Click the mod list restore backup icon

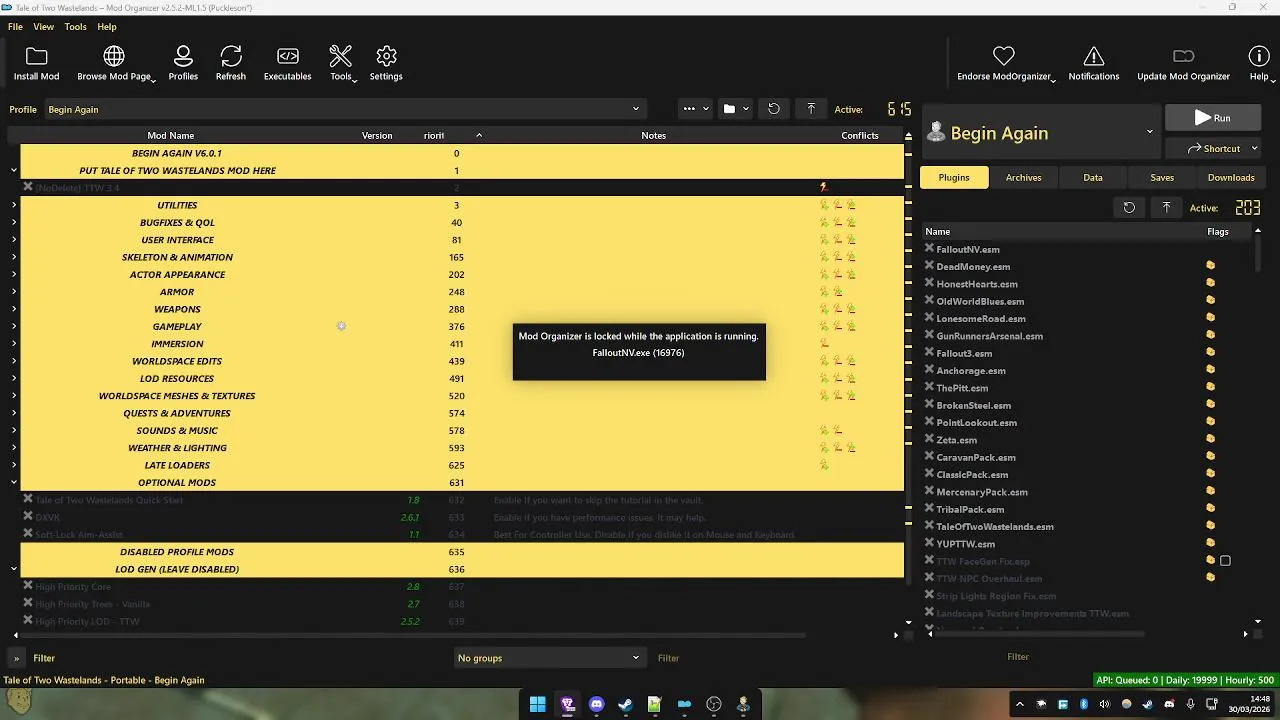pos(773,109)
